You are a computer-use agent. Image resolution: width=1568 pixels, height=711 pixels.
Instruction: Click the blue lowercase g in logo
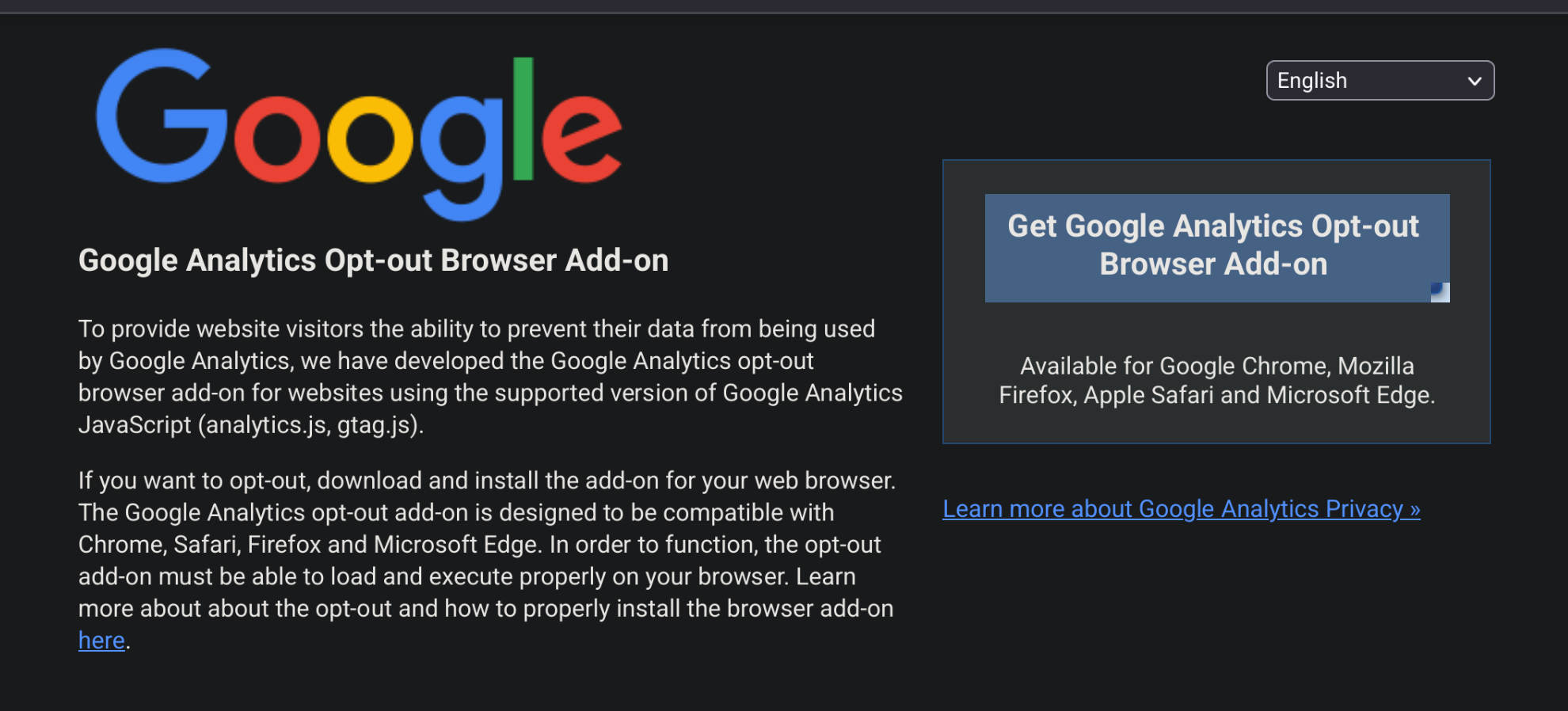[461, 154]
